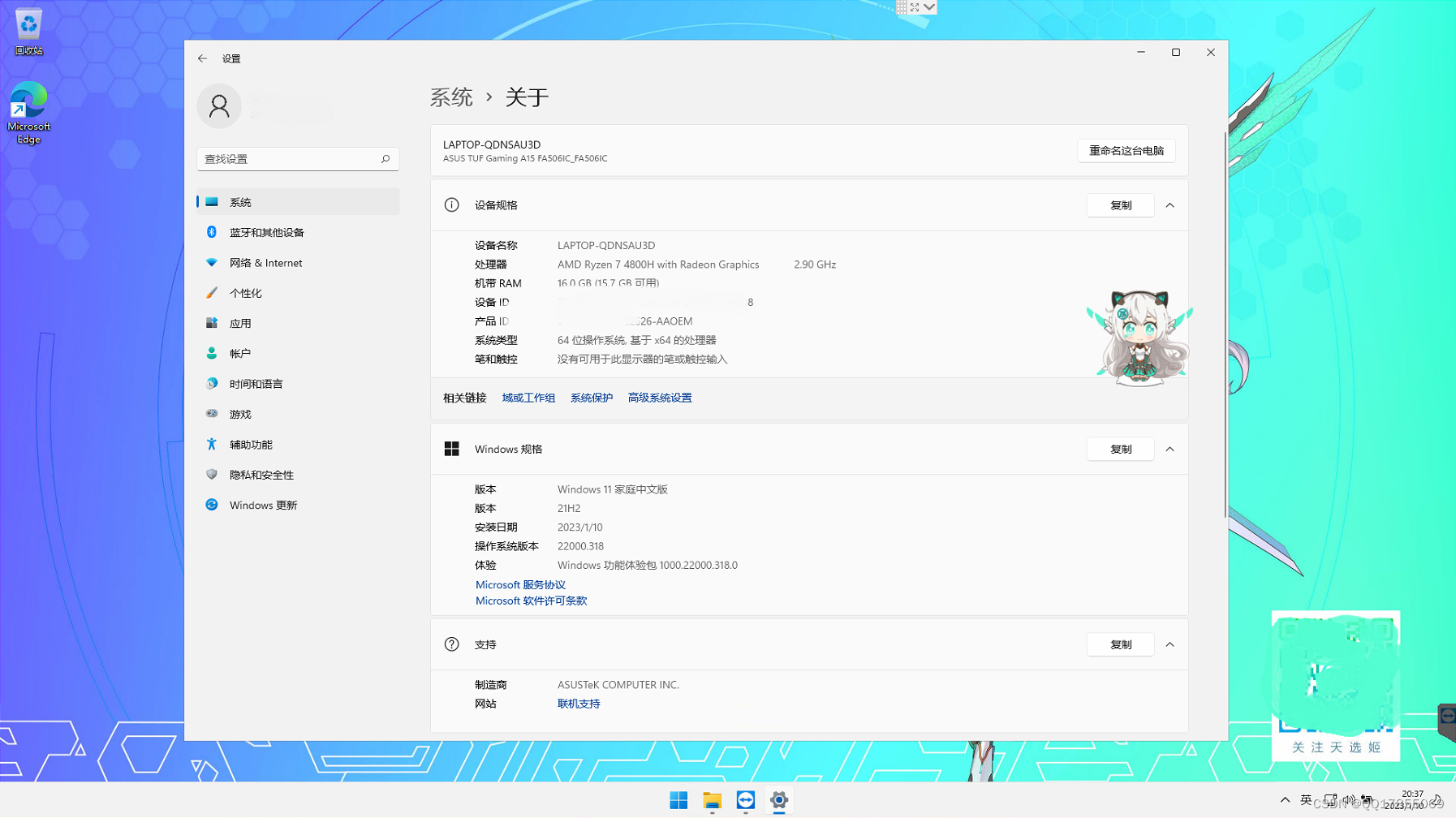Open the 高级系统设置 link

click(660, 398)
